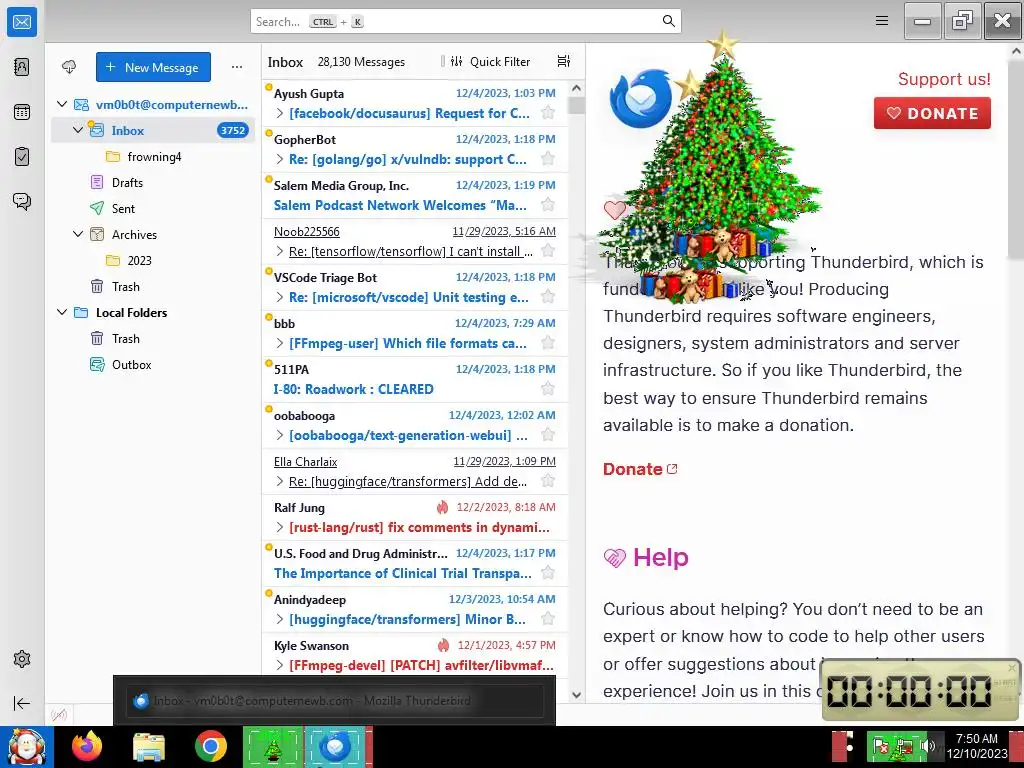
Task: Star the VSCode Triage Bot message
Action: click(x=548, y=296)
